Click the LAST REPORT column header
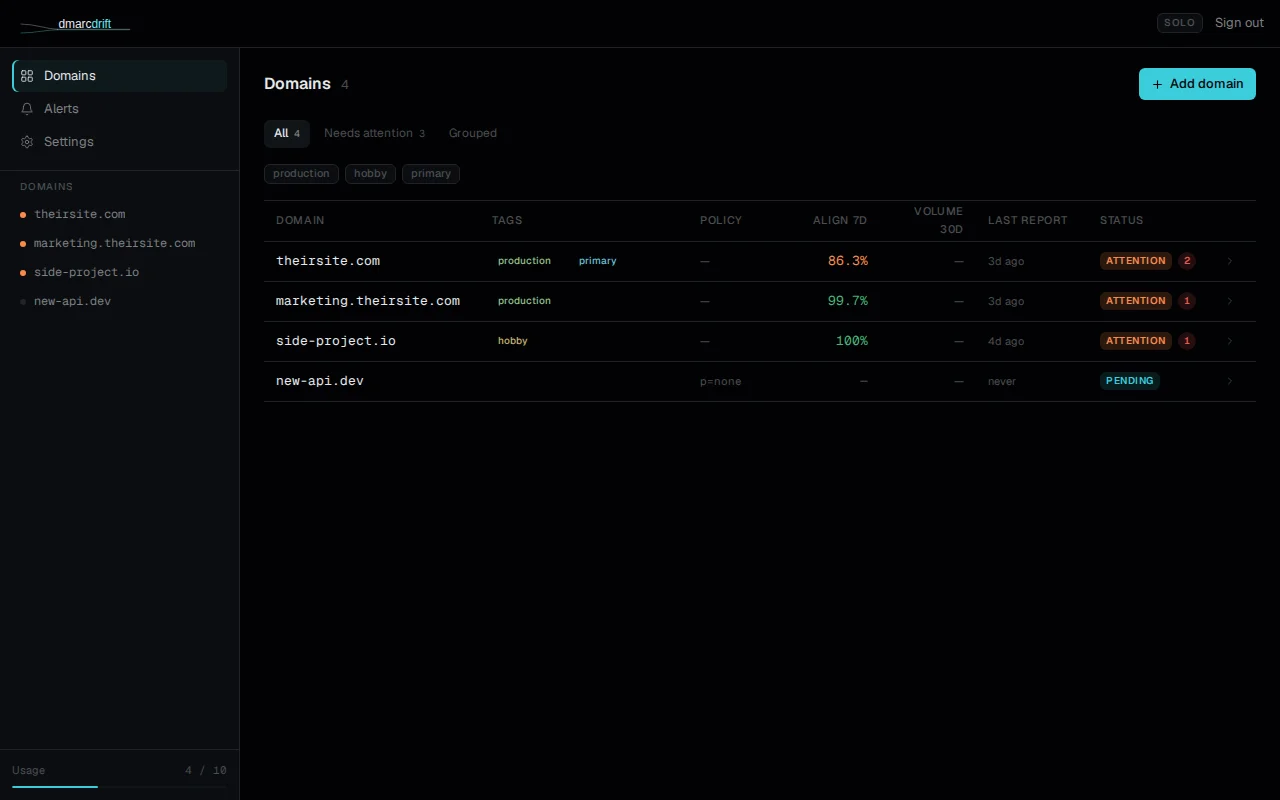This screenshot has width=1280, height=800. [x=1028, y=220]
